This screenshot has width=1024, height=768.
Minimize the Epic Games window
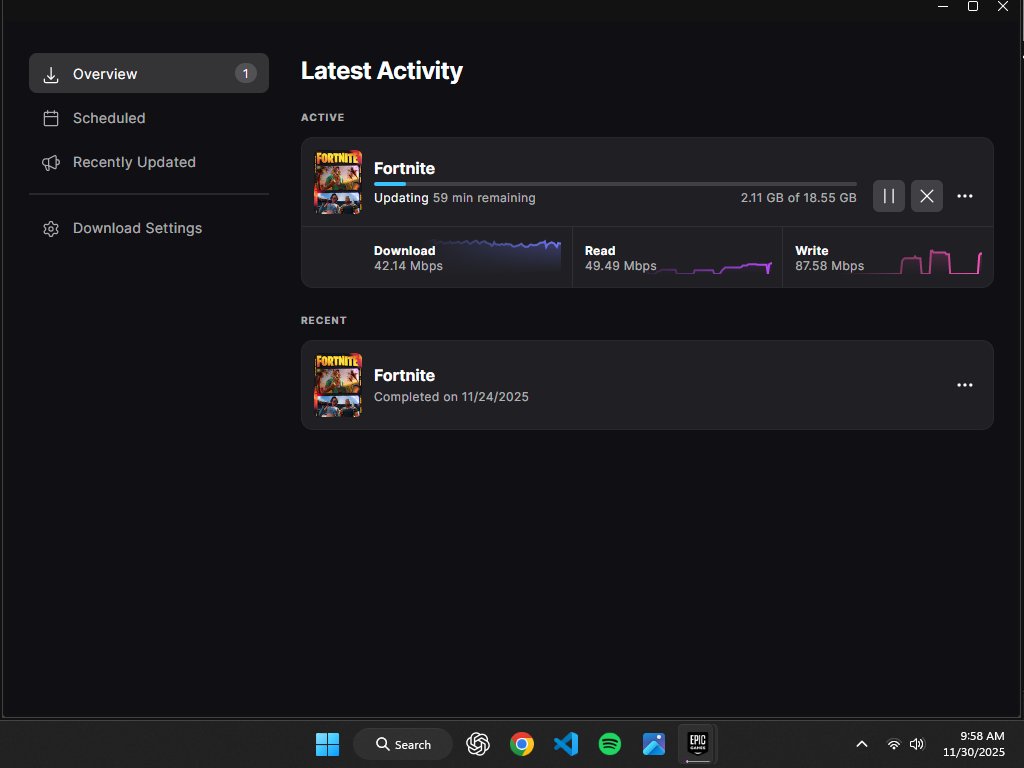tap(942, 7)
